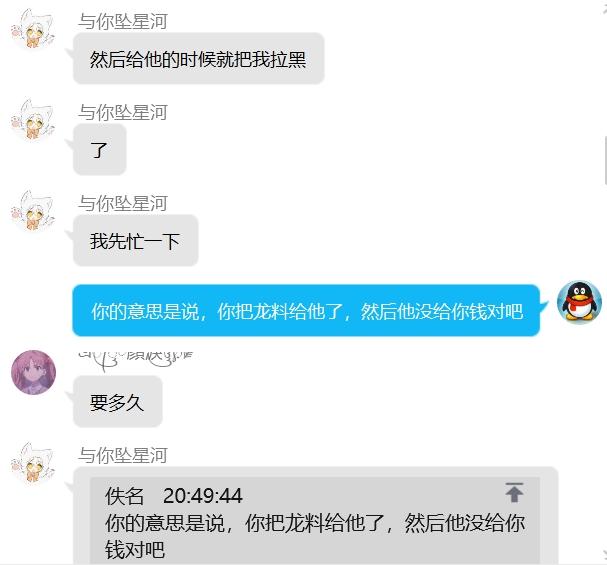Click cat avatar beside 我先忙一下 message
The width and height of the screenshot is (607, 565).
tap(33, 212)
